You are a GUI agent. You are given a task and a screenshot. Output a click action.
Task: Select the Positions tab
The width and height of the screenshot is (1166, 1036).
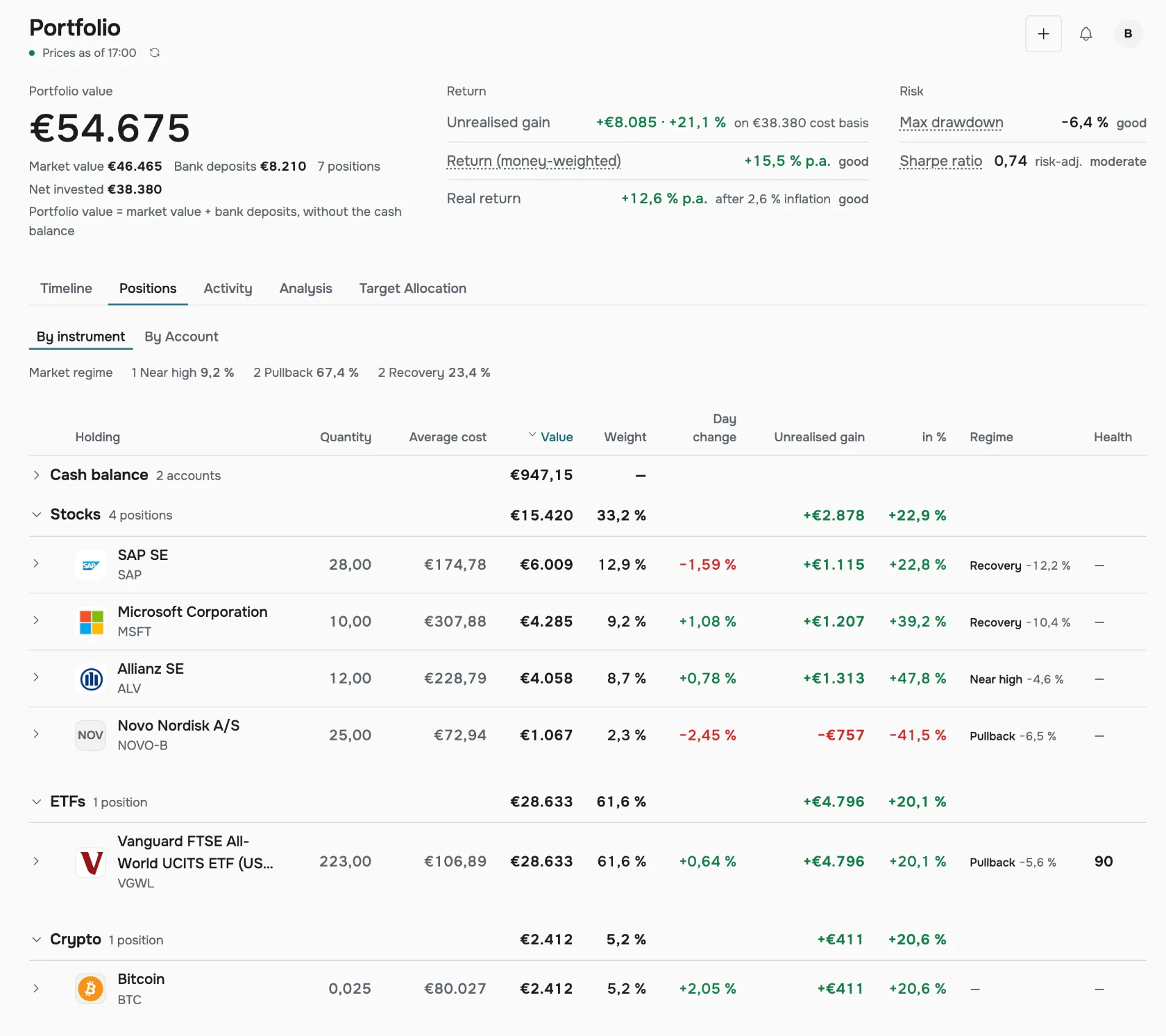tap(148, 289)
